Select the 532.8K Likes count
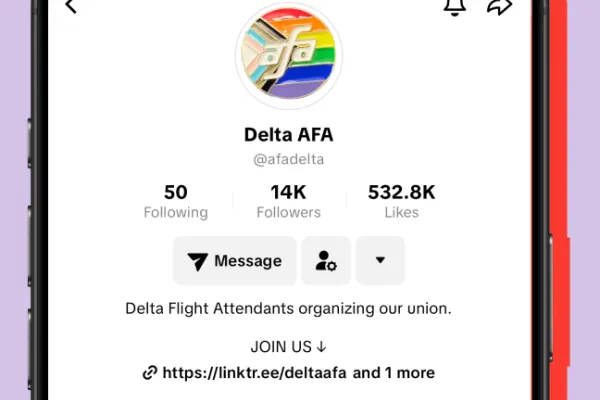Screen dimensions: 600x400 (x=401, y=193)
